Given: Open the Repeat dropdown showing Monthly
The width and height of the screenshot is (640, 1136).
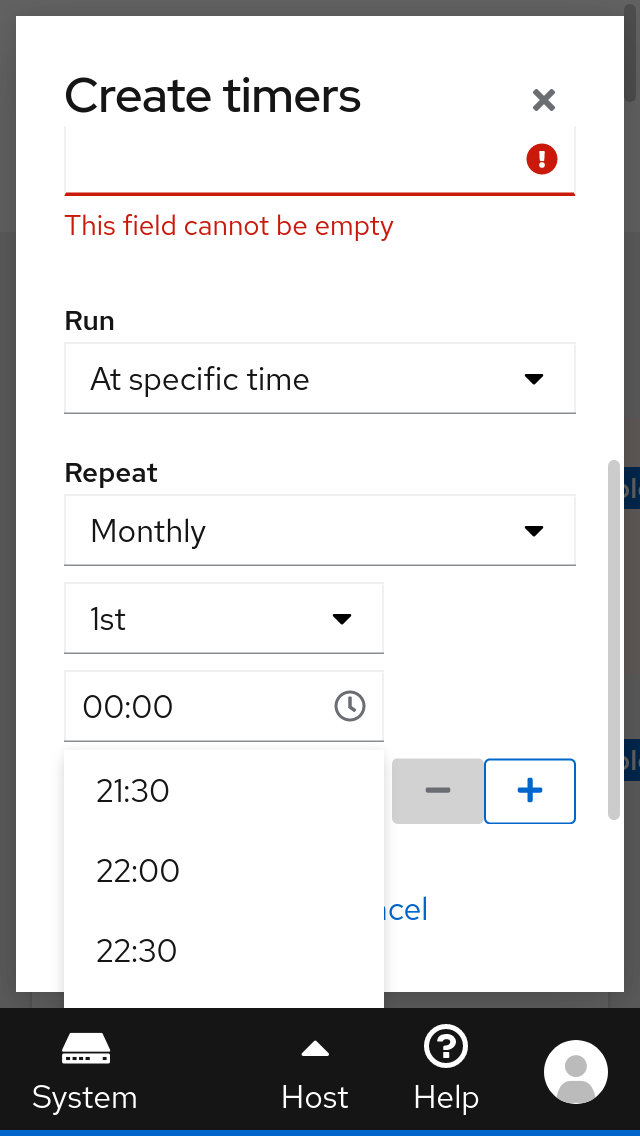Looking at the screenshot, I should pyautogui.click(x=320, y=530).
